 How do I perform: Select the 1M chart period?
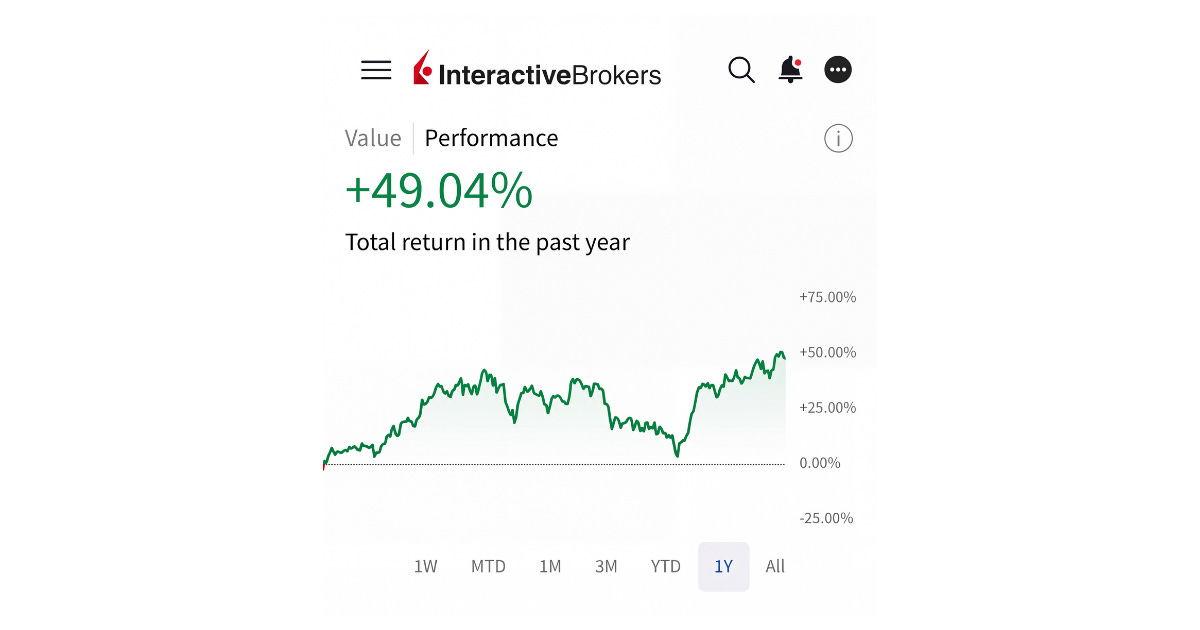click(x=550, y=566)
